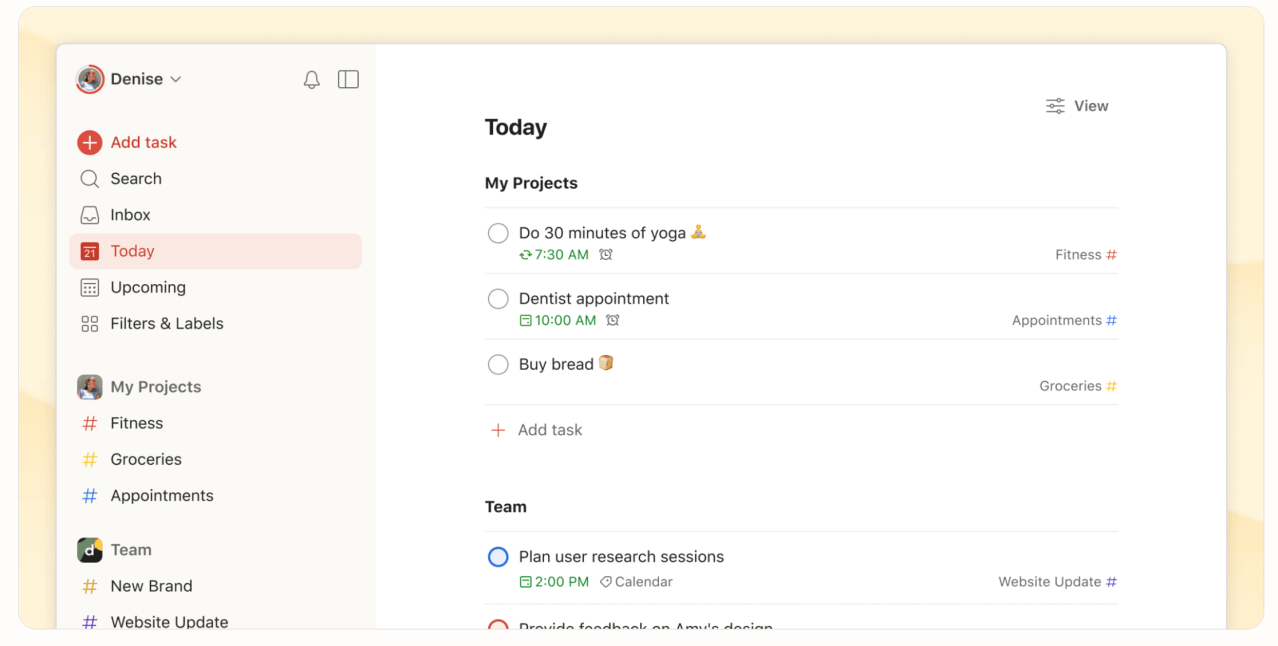
Task: Complete the Do 30 minutes of yoga task
Action: tap(498, 233)
